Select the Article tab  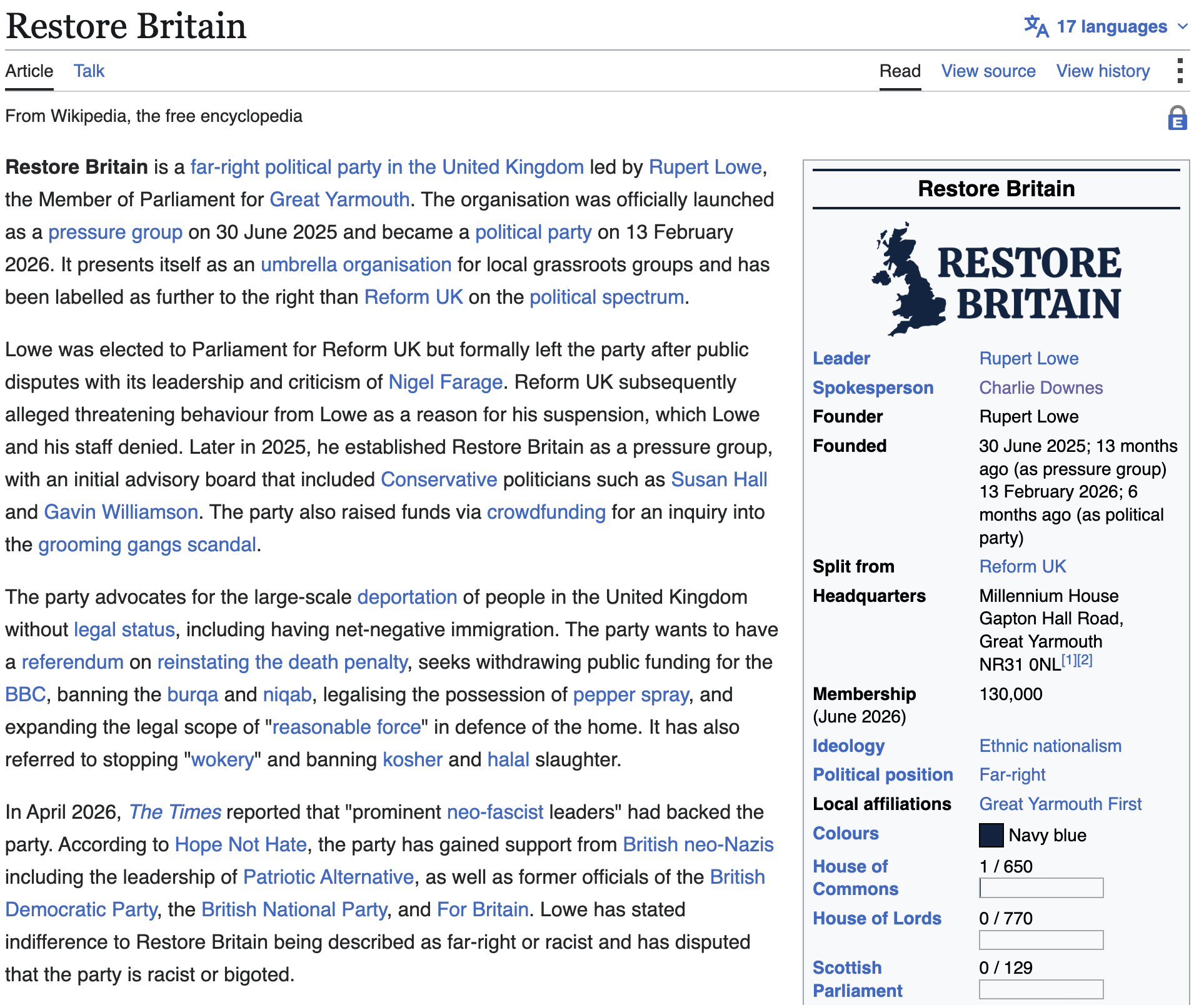click(29, 71)
